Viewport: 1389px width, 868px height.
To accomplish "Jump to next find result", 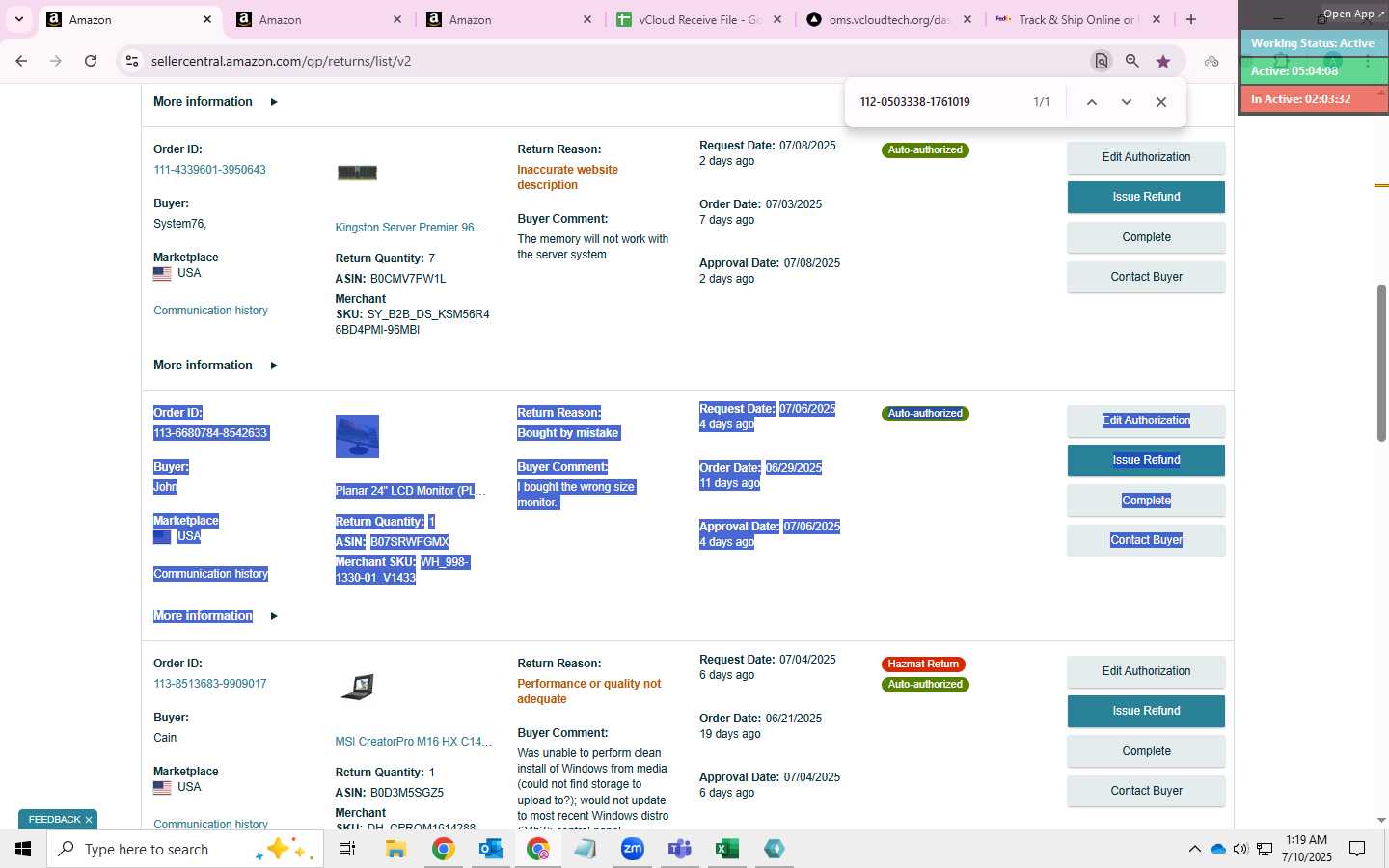I will [x=1126, y=102].
